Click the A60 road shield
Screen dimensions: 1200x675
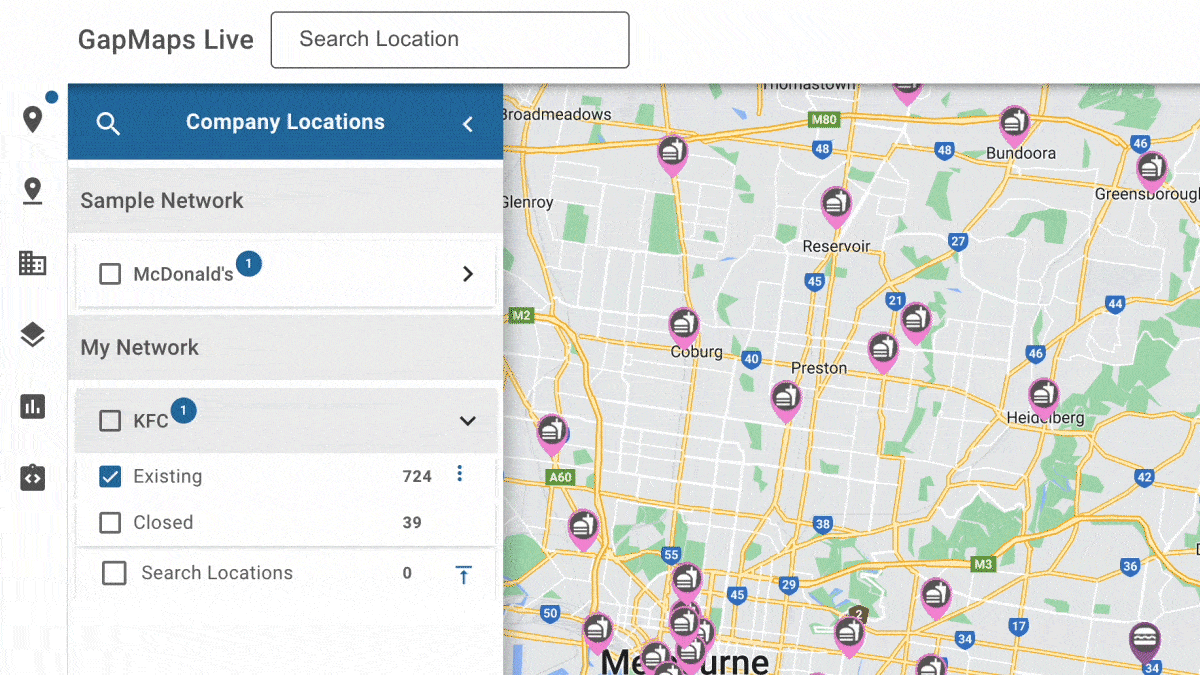coord(561,478)
